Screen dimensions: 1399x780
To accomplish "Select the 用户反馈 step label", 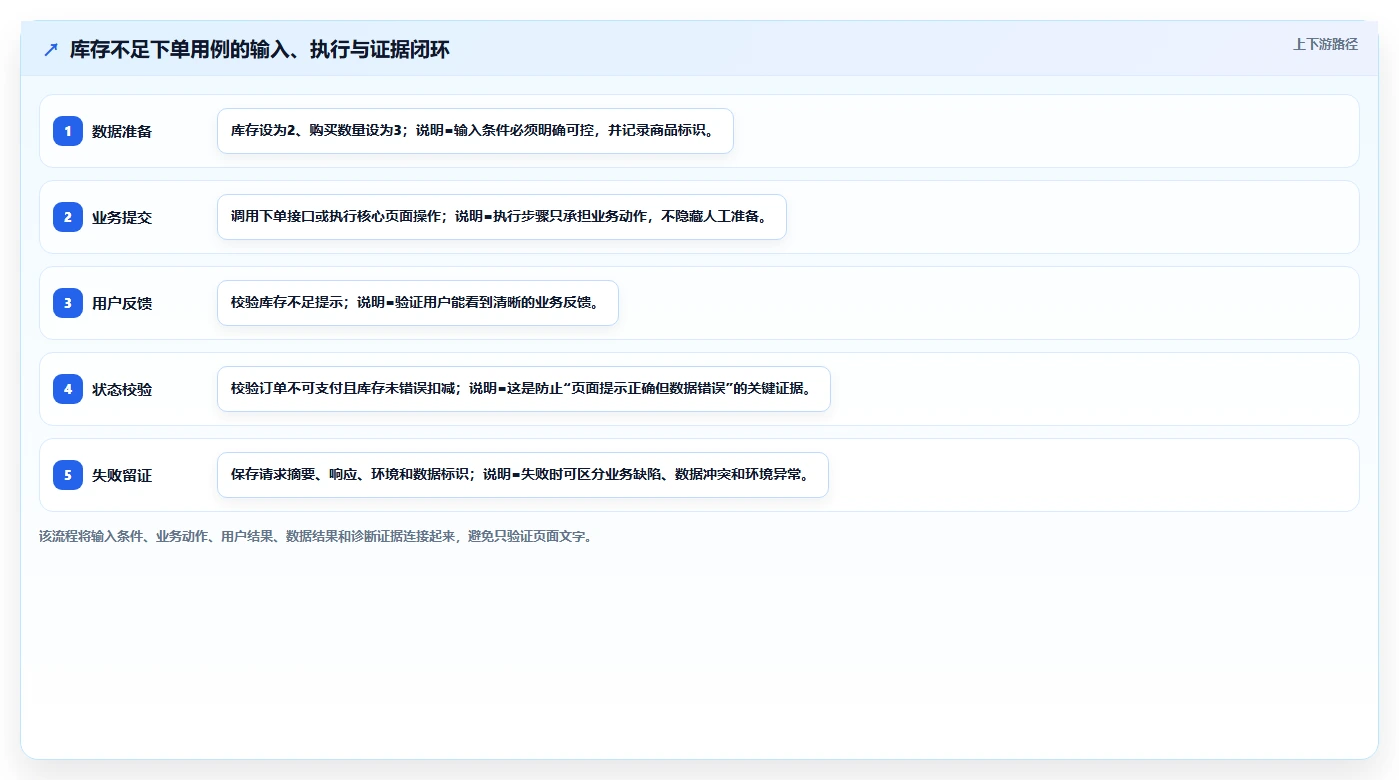I will (122, 303).
